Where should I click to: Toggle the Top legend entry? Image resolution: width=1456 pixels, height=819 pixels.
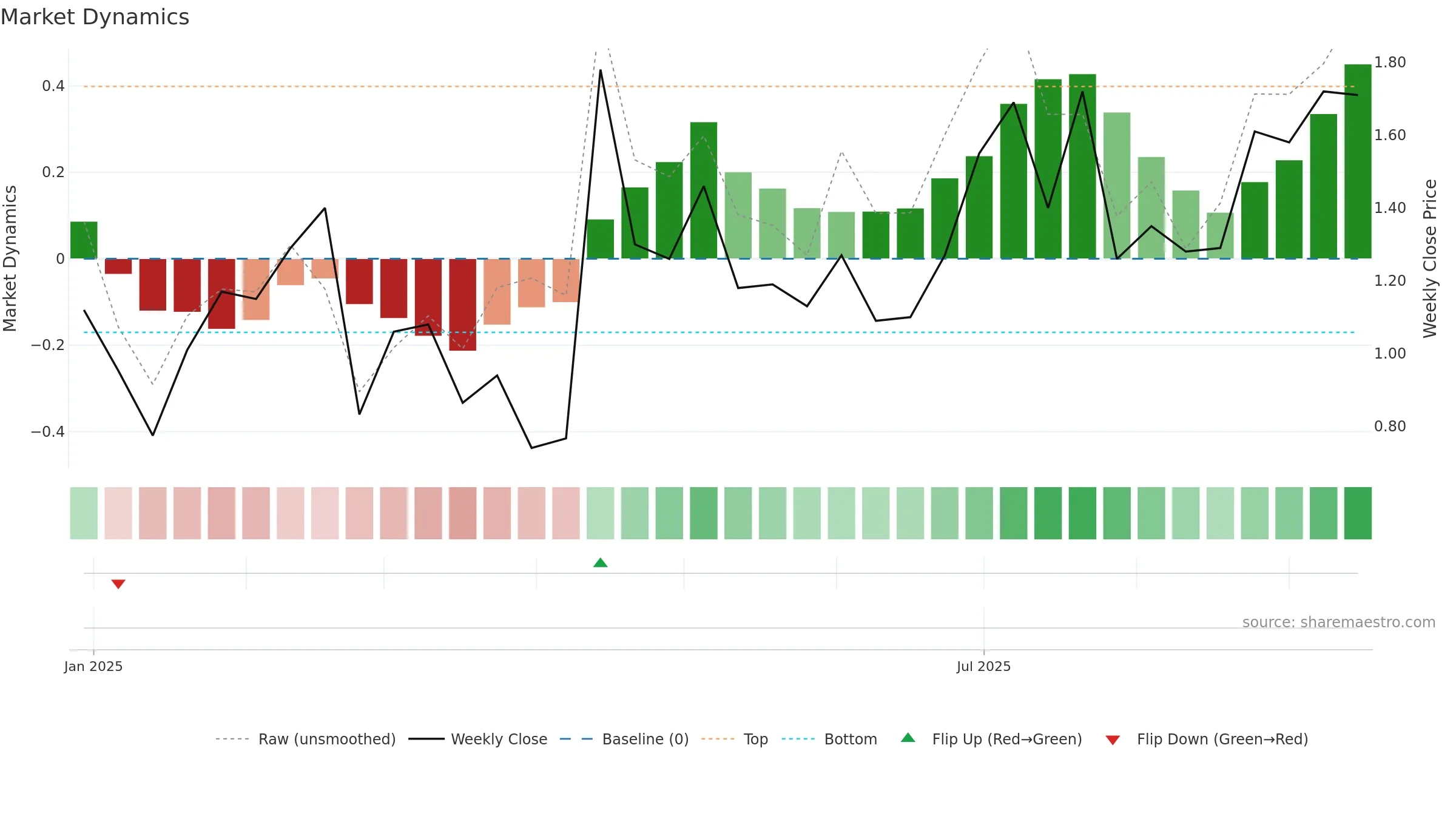[x=735, y=739]
